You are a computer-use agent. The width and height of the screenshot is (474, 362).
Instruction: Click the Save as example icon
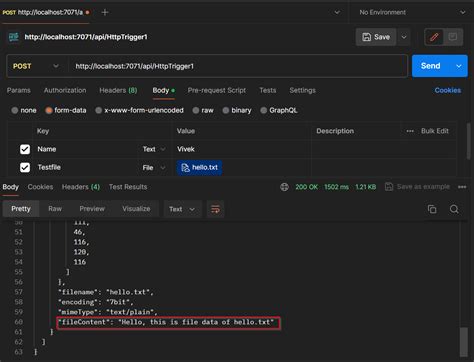pyautogui.click(x=389, y=187)
